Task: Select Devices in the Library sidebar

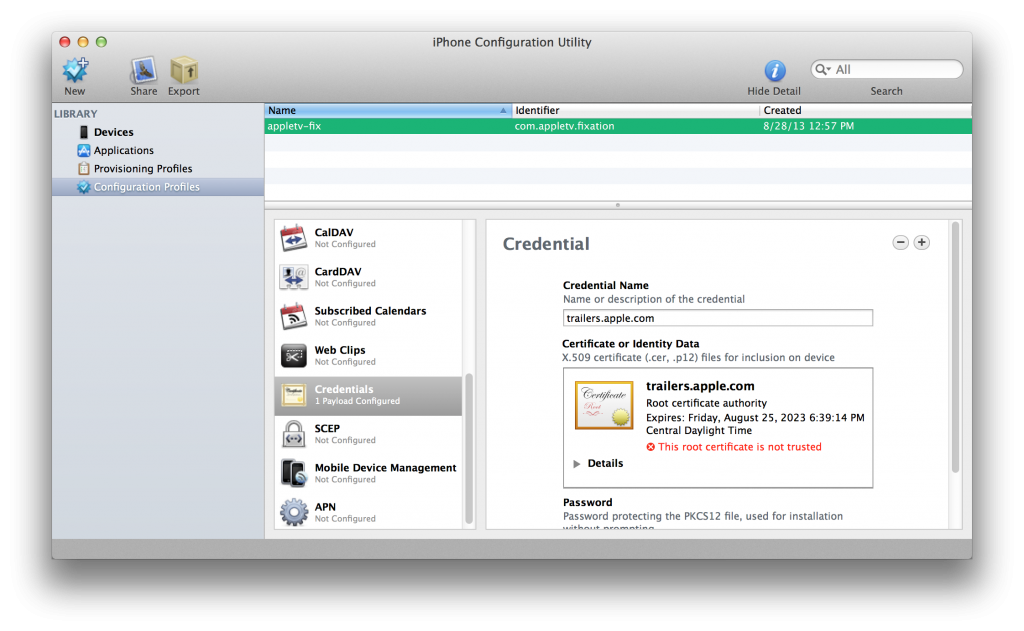Action: (113, 132)
